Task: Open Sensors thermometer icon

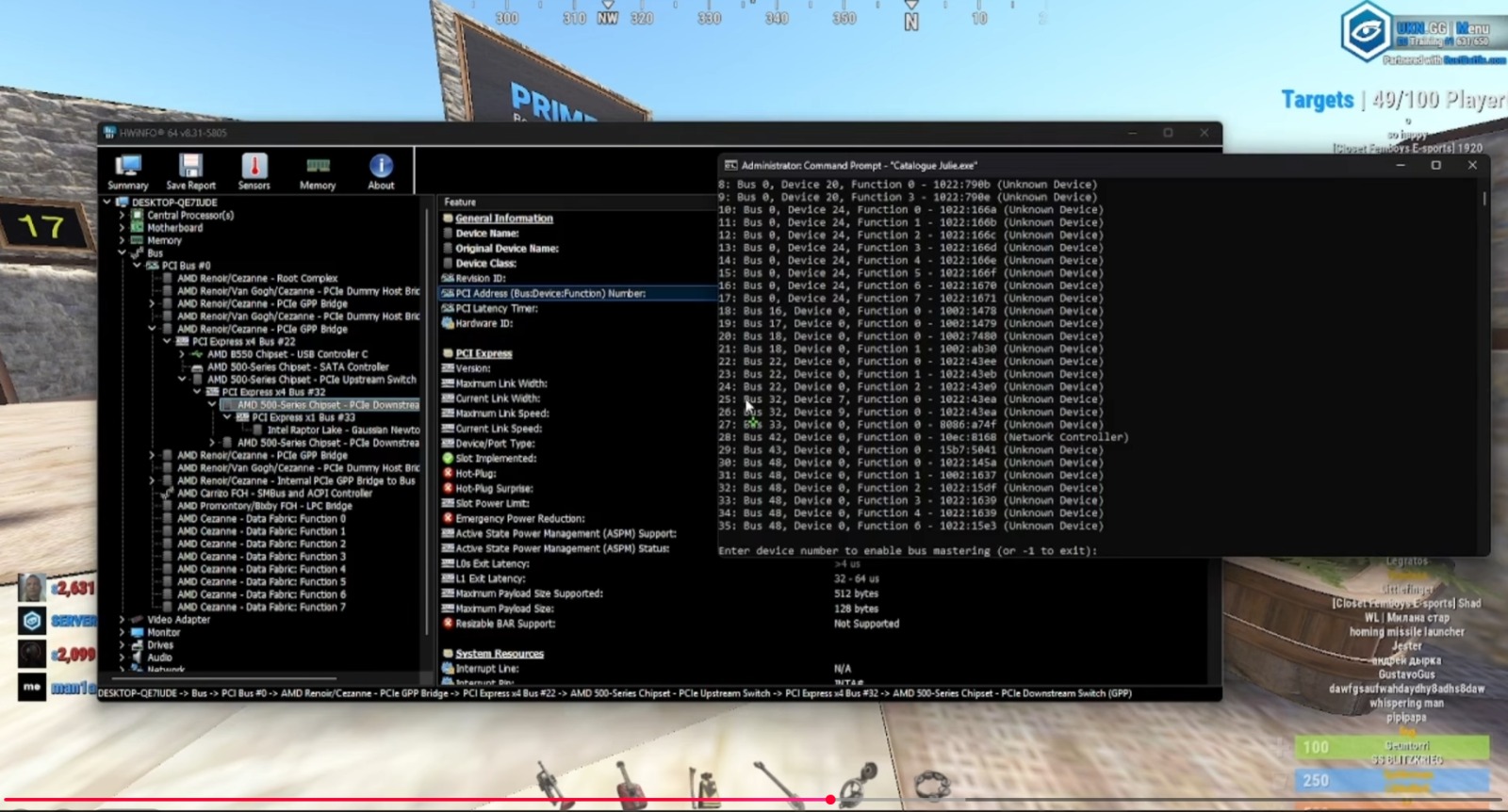Action: click(254, 168)
